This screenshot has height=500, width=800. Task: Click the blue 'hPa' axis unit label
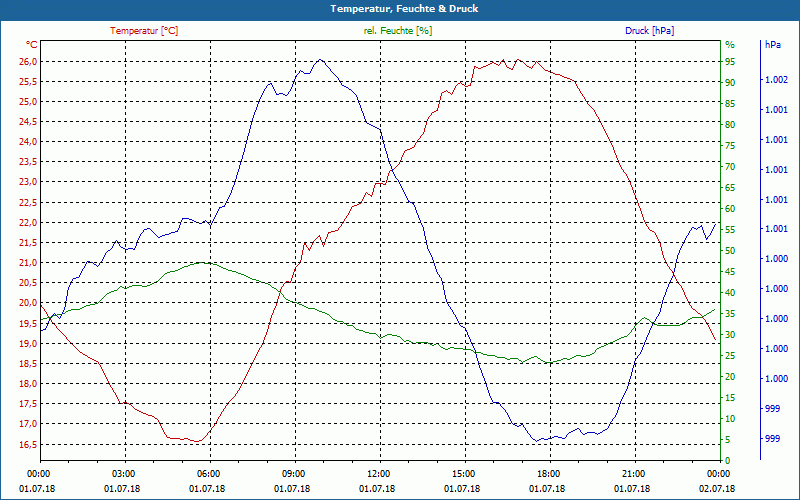773,45
